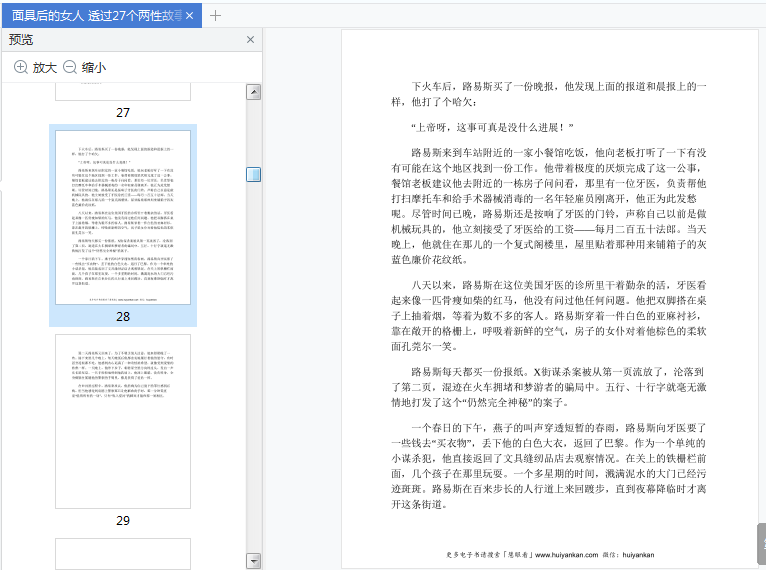Click the 放大 zoom-in magnifier icon

tap(21, 67)
